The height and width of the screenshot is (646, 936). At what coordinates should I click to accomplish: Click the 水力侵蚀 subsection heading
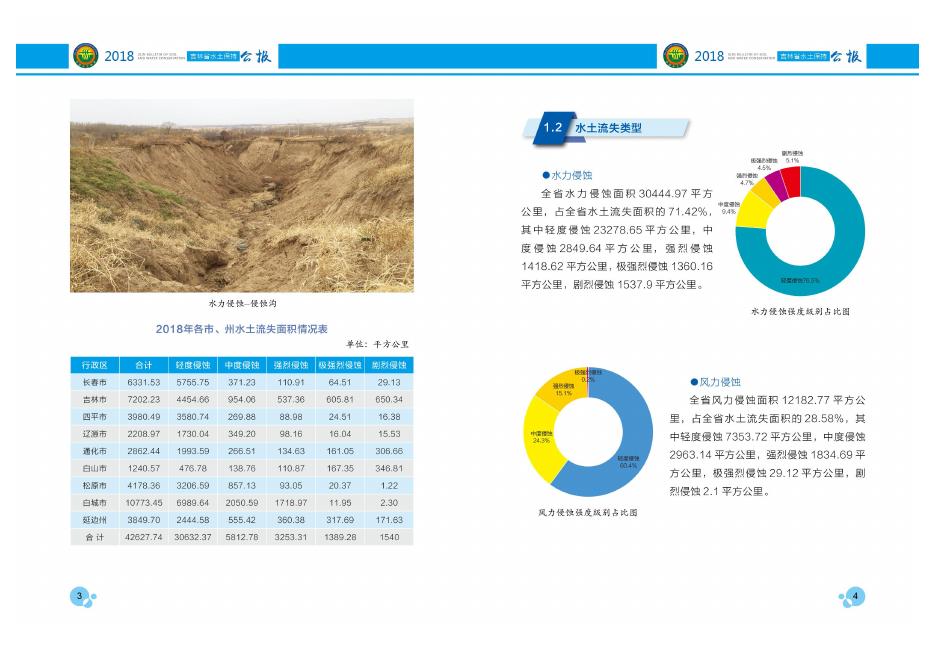567,176
